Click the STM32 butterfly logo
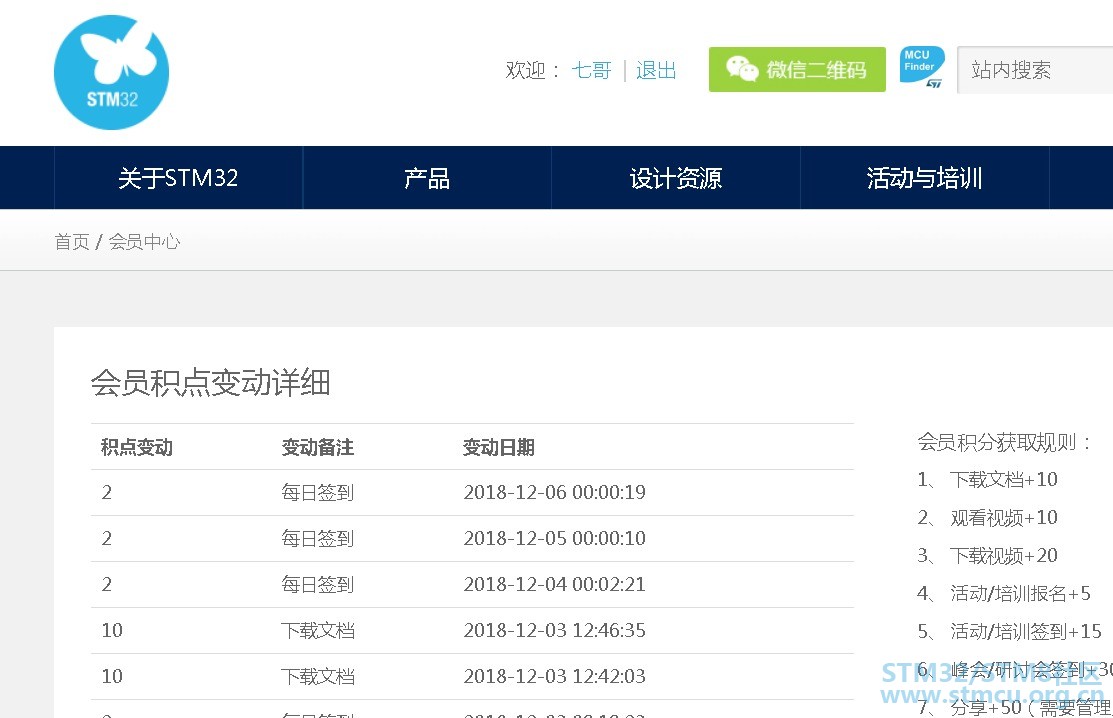Viewport: 1113px width, 718px height. click(111, 72)
